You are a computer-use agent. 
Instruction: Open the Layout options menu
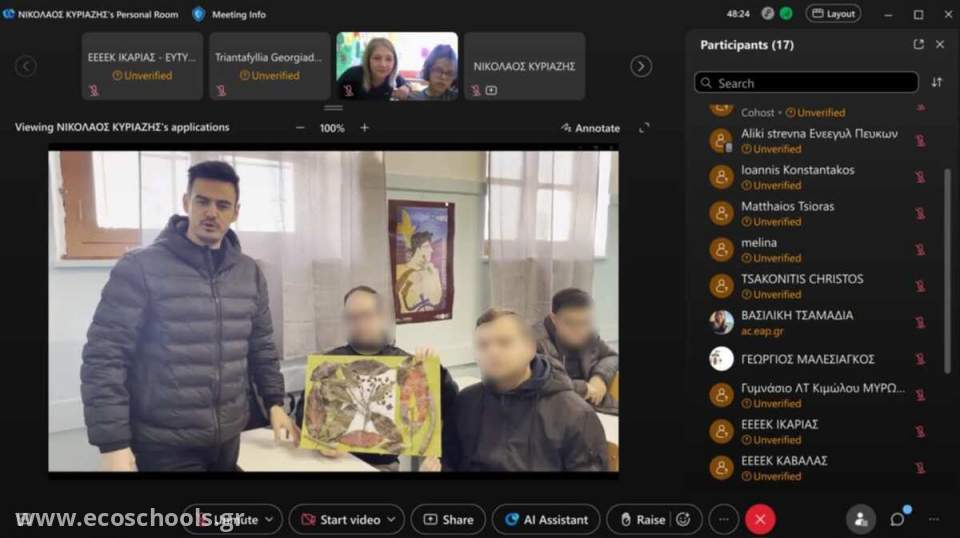coord(833,14)
